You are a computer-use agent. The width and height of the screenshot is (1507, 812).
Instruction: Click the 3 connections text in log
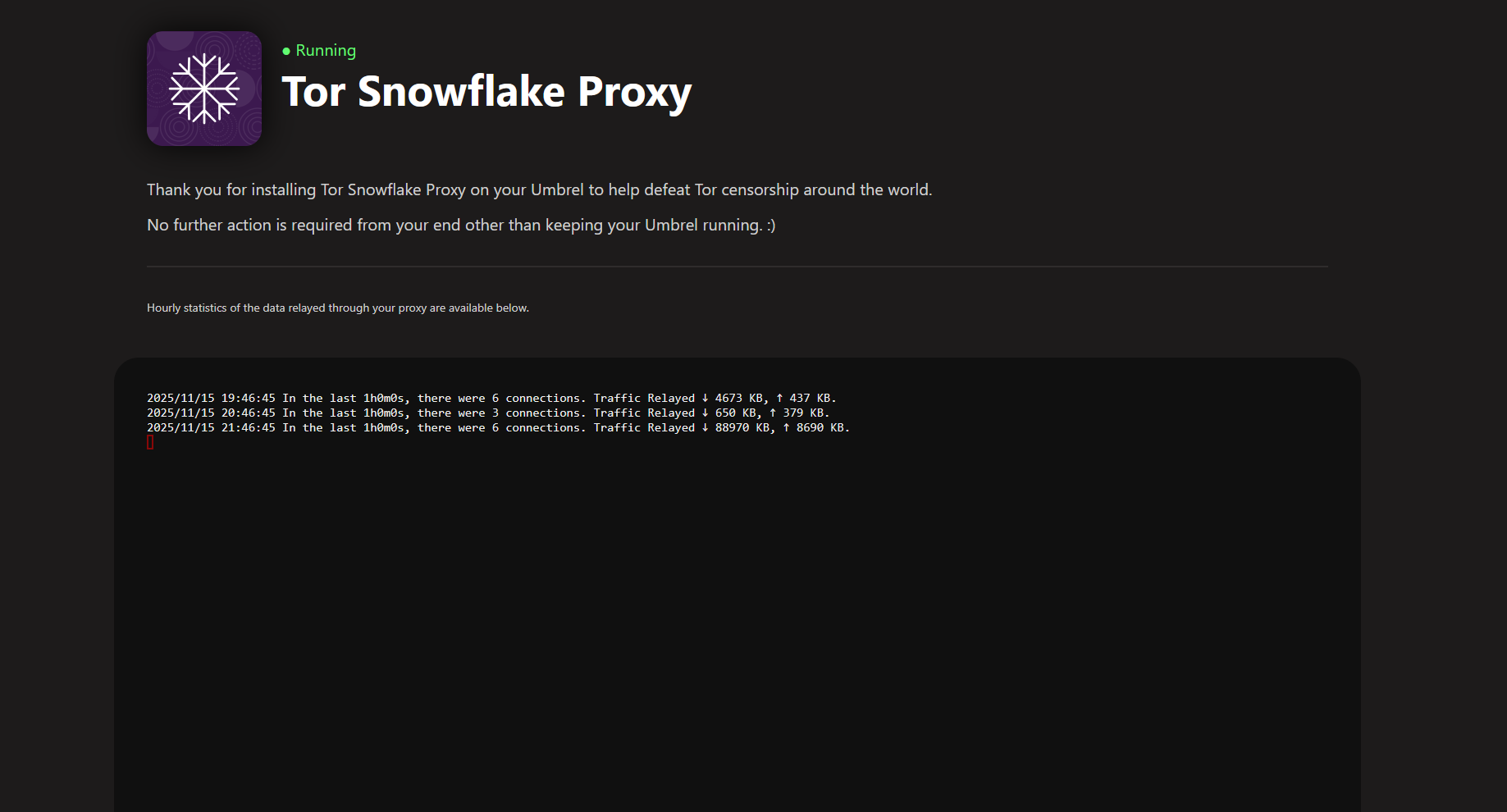[x=537, y=413]
